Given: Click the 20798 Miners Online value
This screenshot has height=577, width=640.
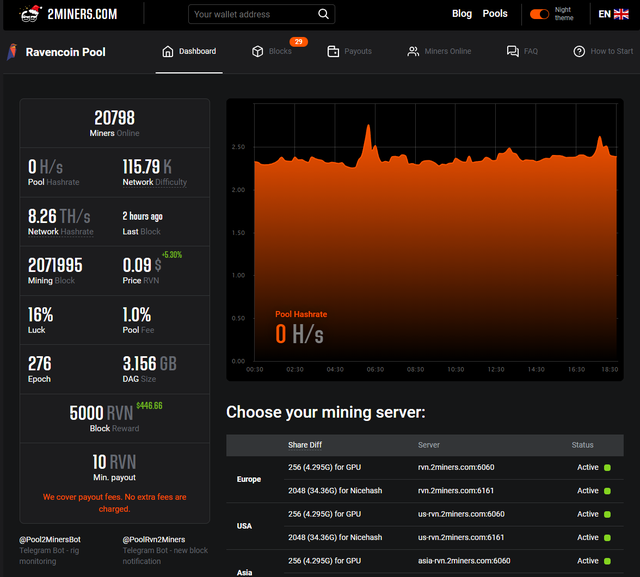Looking at the screenshot, I should tap(114, 118).
